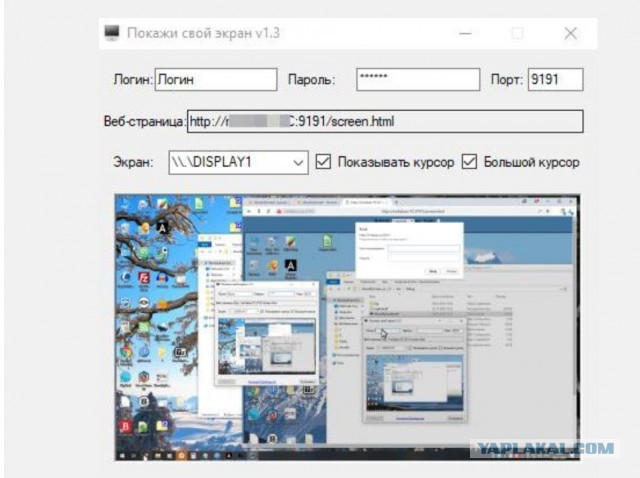The height and width of the screenshot is (478, 640).
Task: Select the Веб-страница URL field
Action: [385, 121]
